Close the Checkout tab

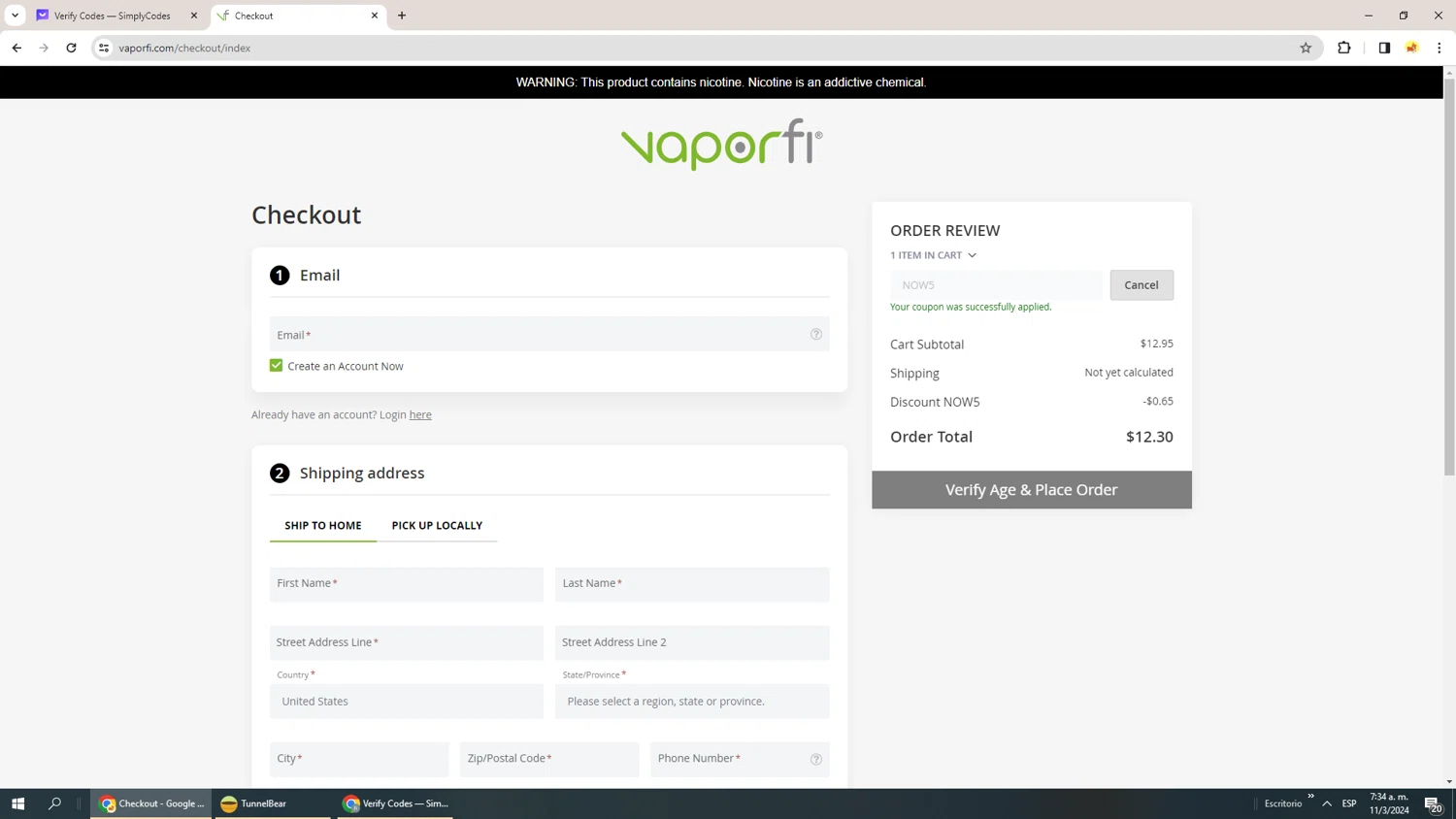375,16
